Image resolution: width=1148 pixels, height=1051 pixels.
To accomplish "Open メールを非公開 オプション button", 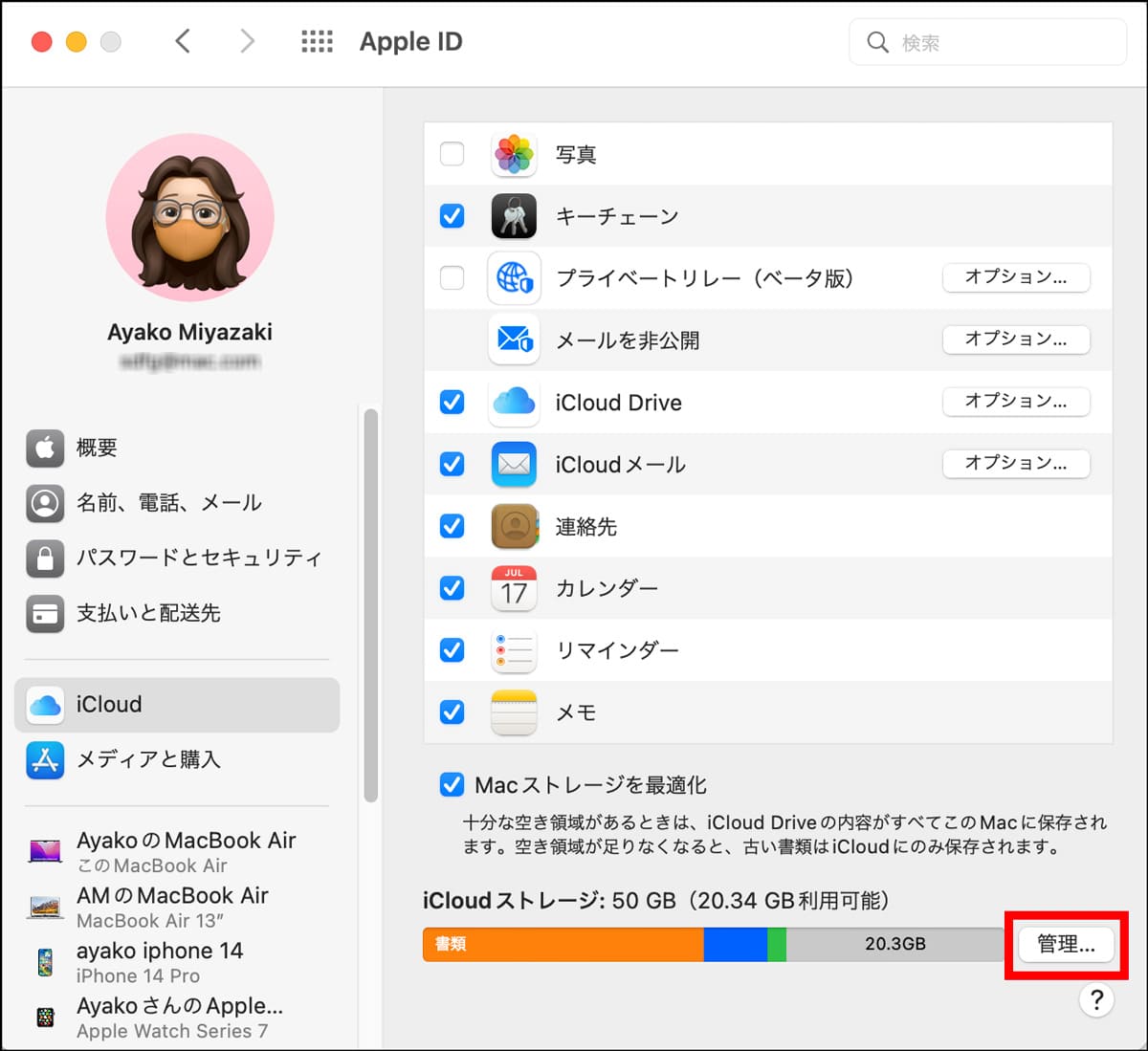I will tap(1016, 339).
